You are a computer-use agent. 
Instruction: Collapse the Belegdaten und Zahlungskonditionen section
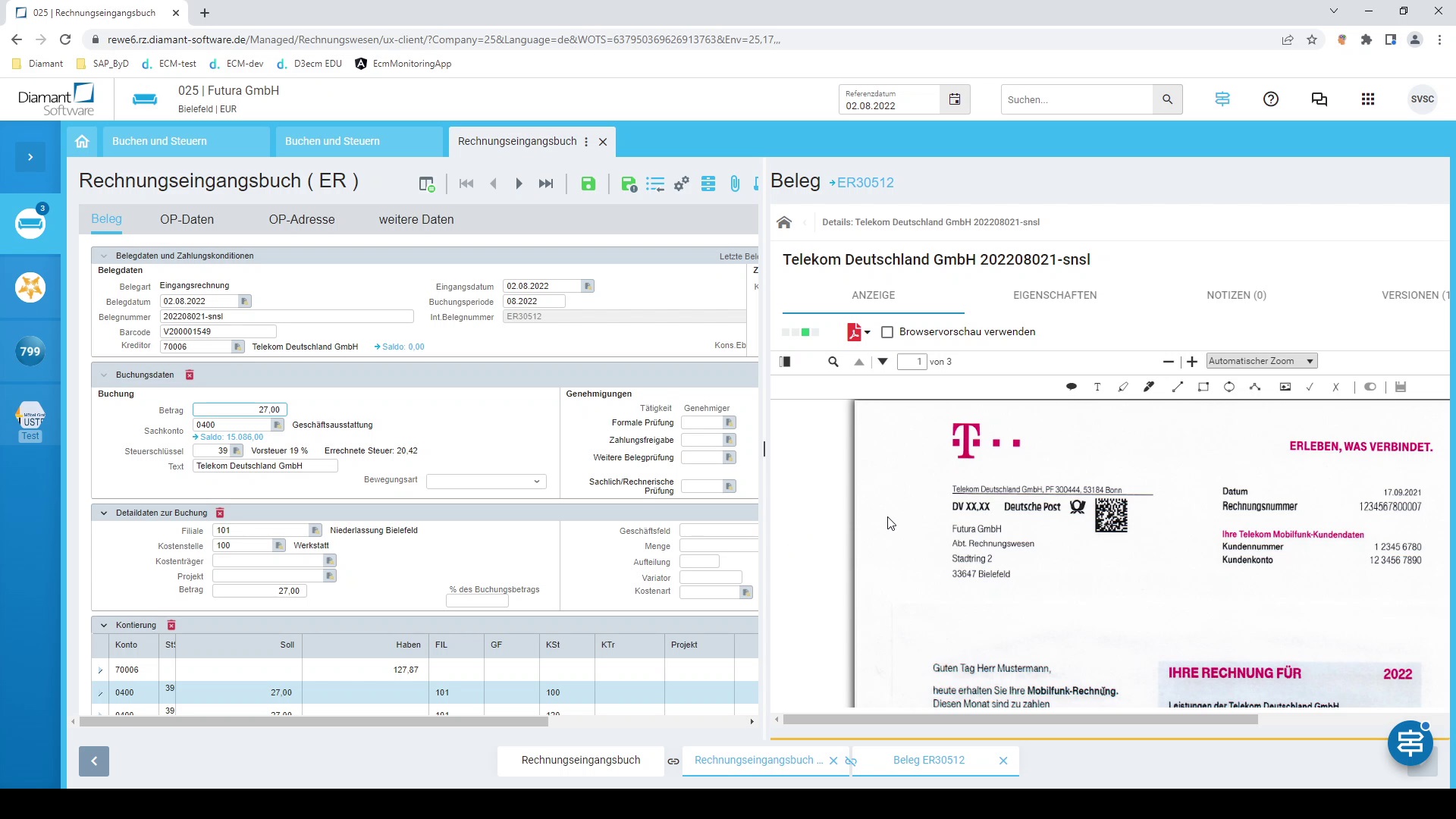tap(104, 256)
